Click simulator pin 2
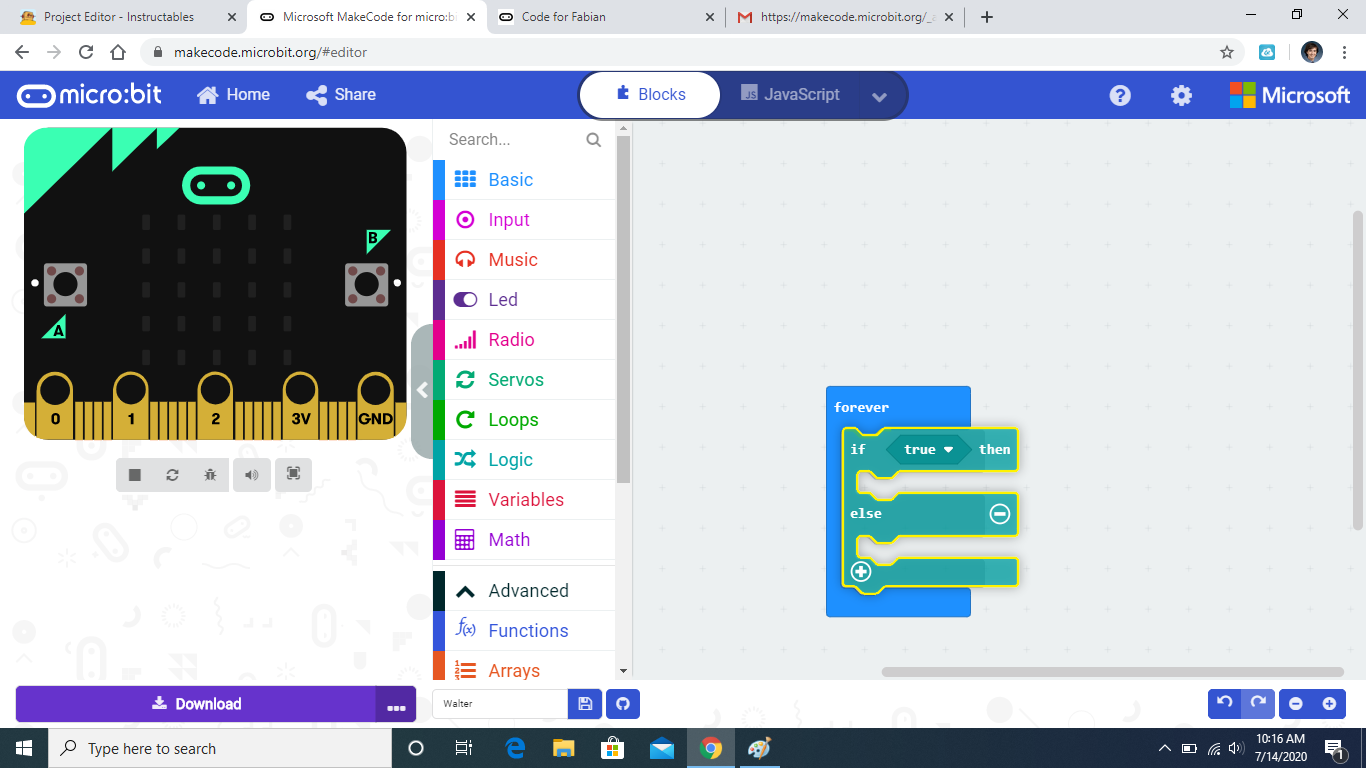 click(216, 404)
